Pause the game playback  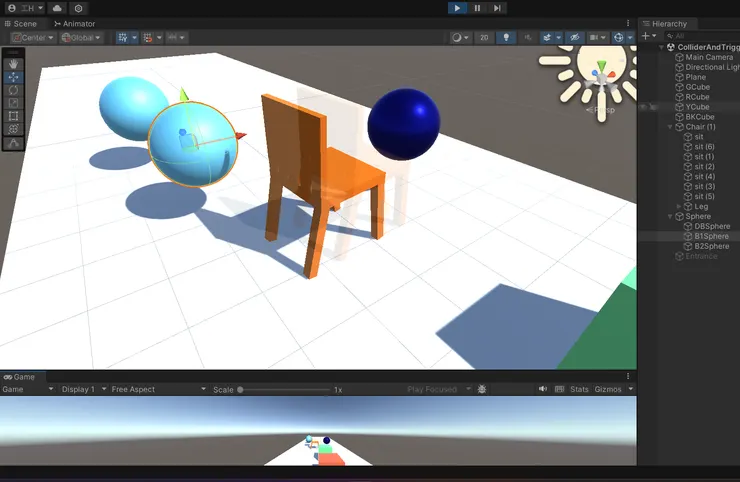(477, 8)
